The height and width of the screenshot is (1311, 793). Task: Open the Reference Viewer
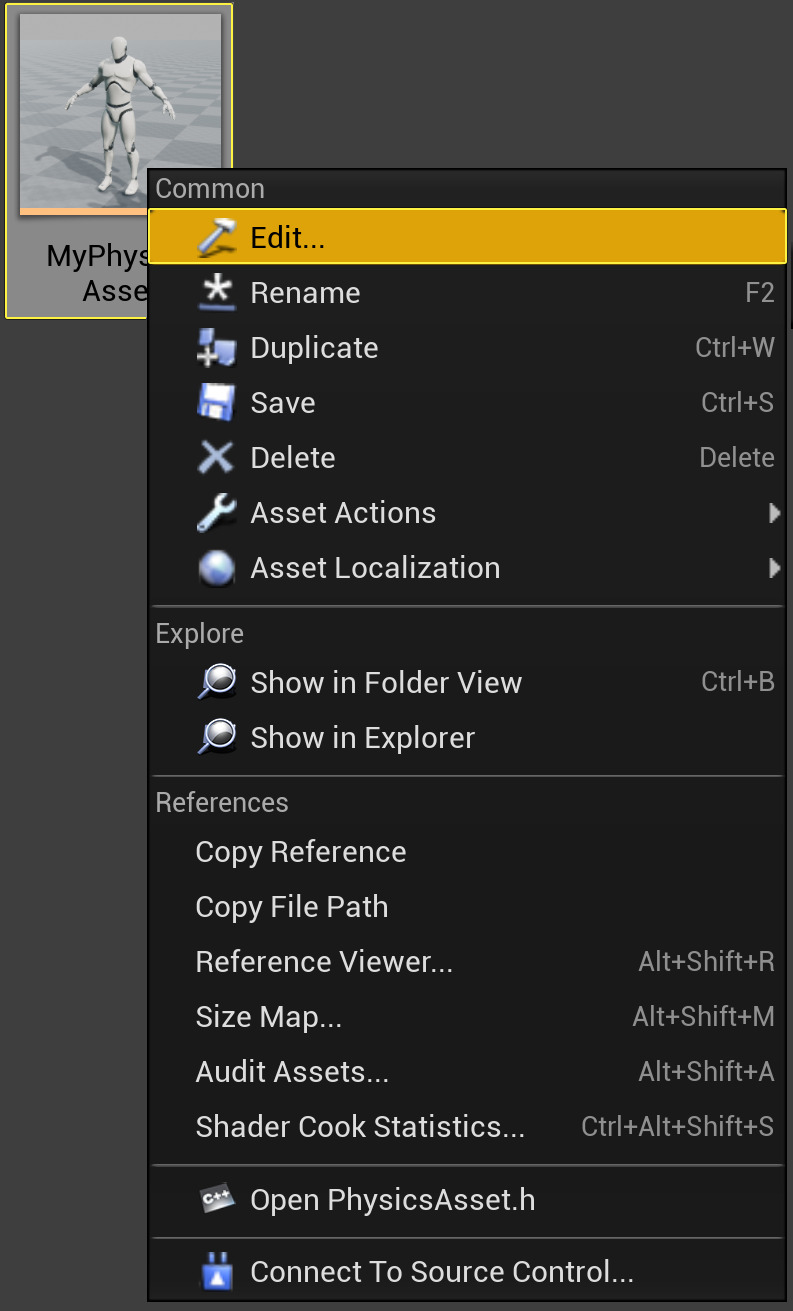[x=324, y=962]
